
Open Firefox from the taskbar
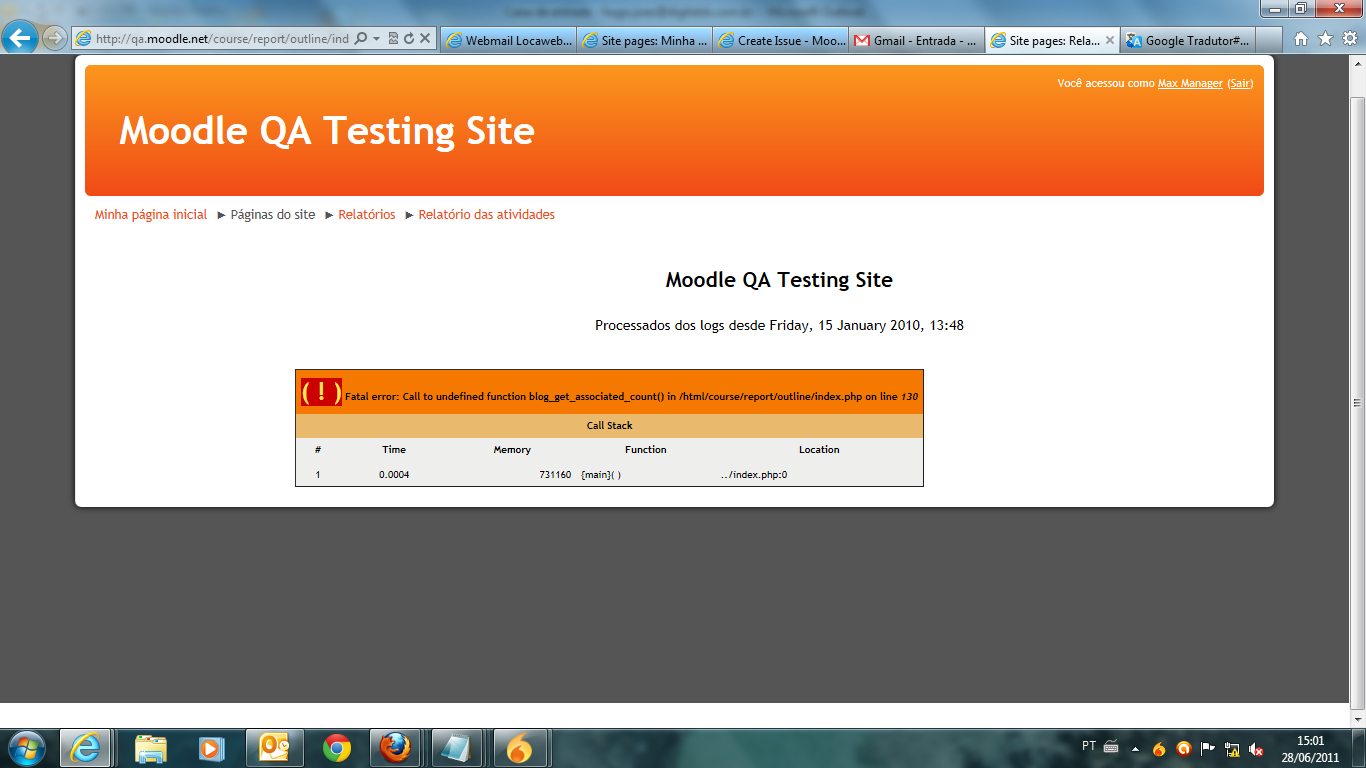point(396,748)
